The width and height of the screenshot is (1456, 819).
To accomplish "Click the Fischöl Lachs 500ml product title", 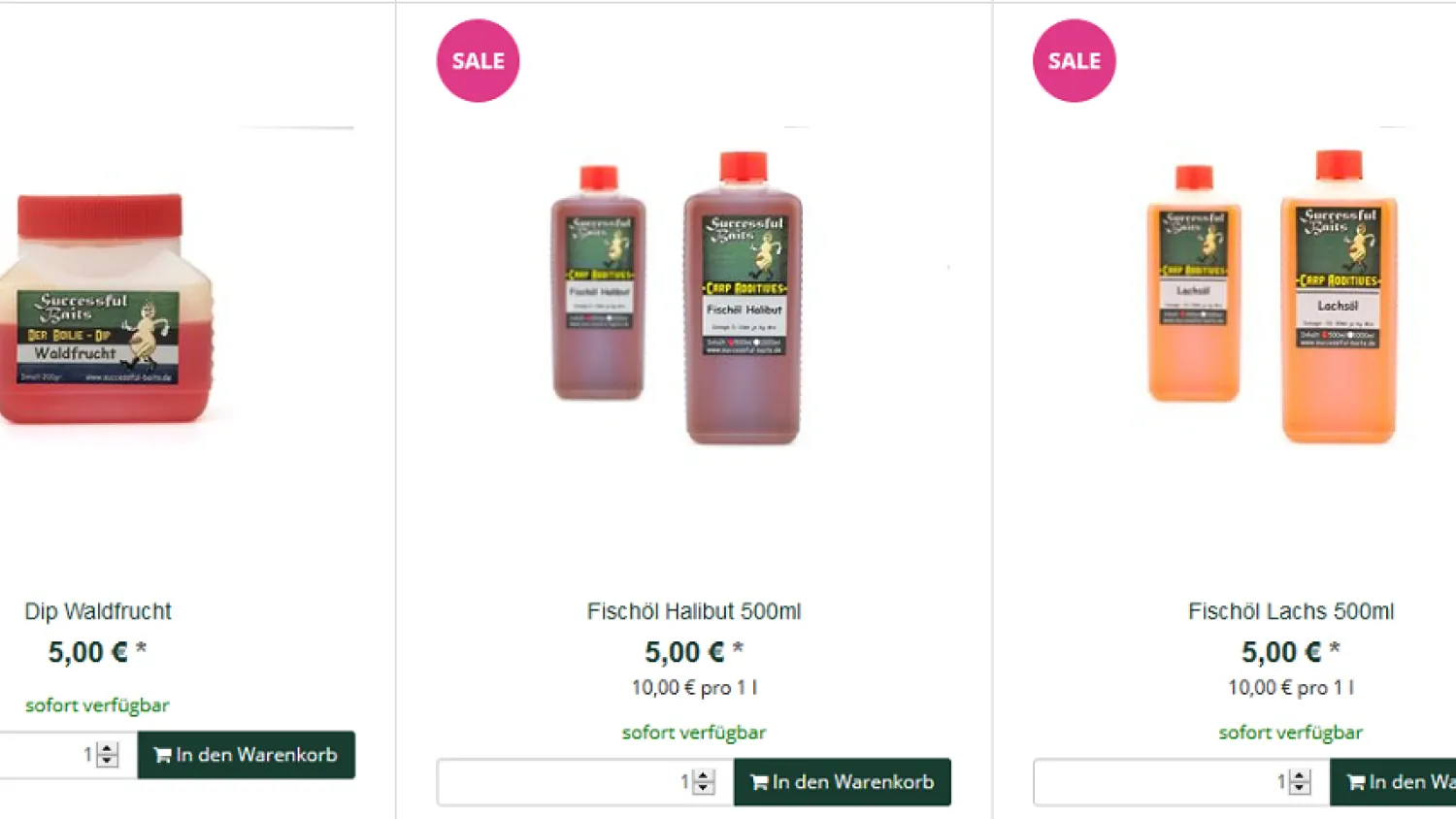I will (1291, 611).
